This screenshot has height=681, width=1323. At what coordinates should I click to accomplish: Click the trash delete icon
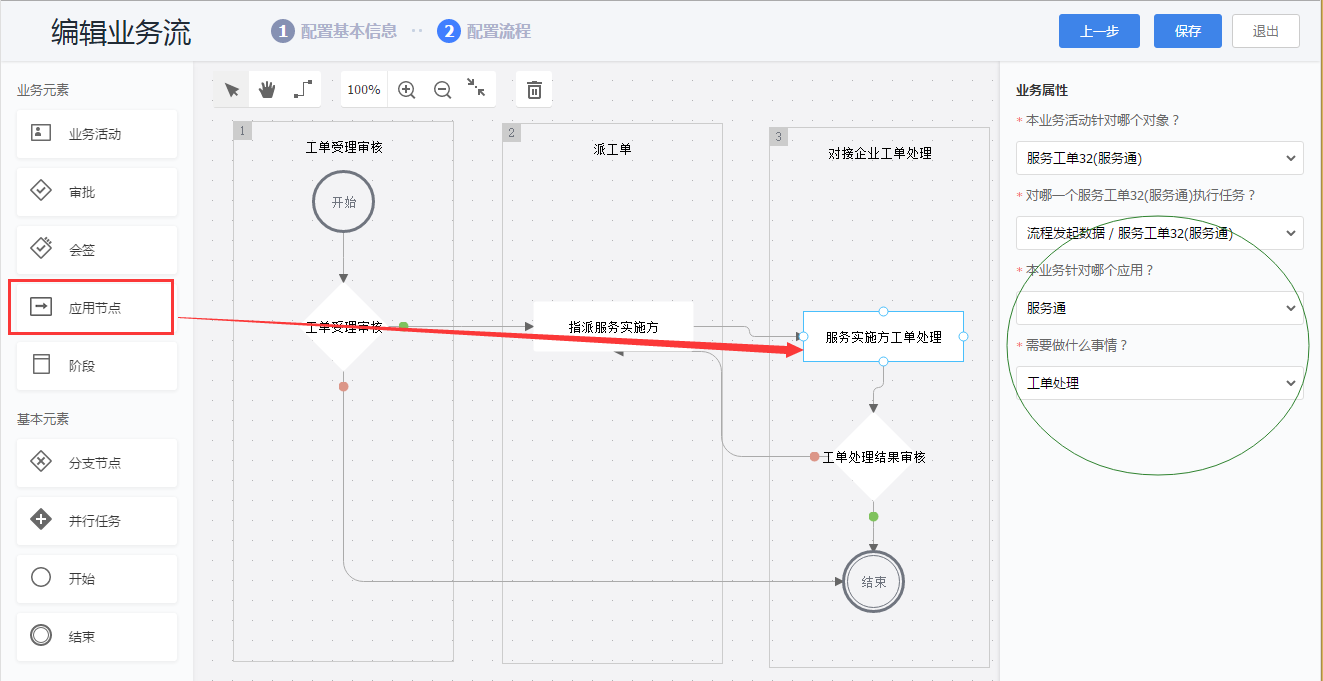534,90
